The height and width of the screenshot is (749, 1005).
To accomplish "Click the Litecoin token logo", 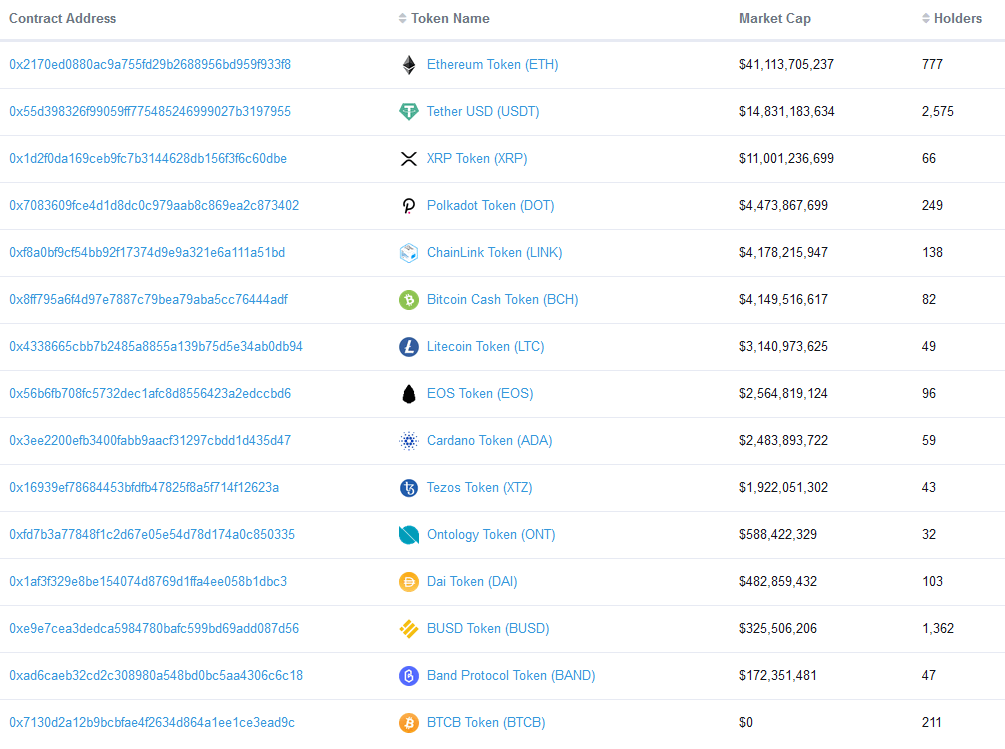I will click(409, 346).
